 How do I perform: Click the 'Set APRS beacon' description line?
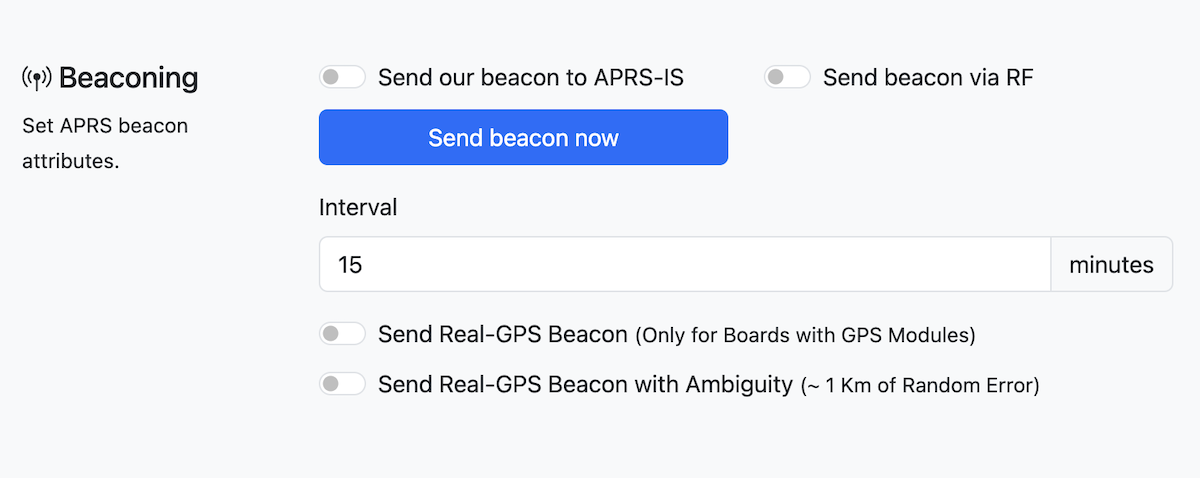[x=105, y=126]
